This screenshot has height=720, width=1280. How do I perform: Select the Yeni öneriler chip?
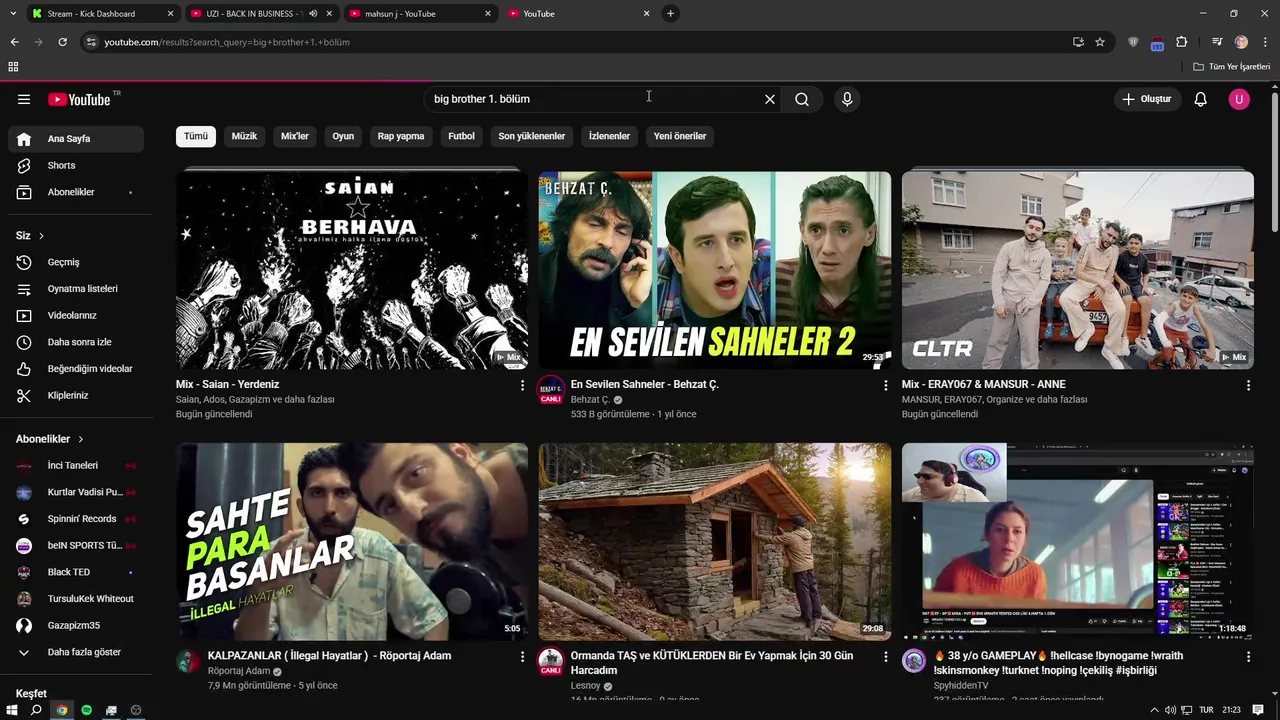tap(680, 136)
